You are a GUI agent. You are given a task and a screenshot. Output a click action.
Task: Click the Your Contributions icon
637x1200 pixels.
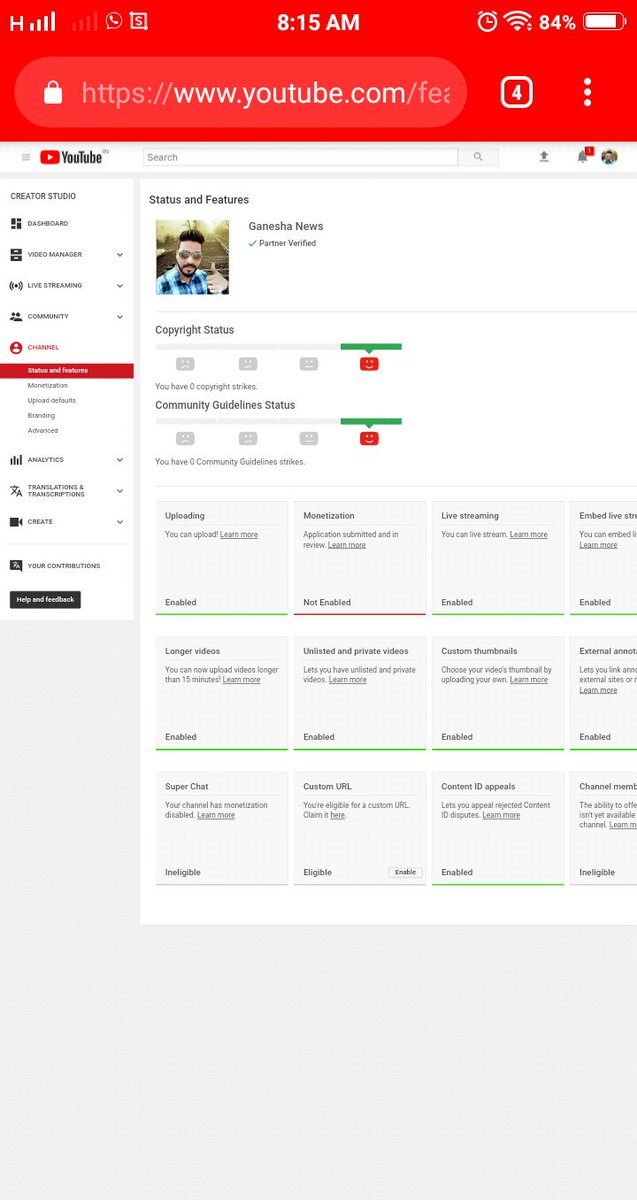pyautogui.click(x=16, y=566)
